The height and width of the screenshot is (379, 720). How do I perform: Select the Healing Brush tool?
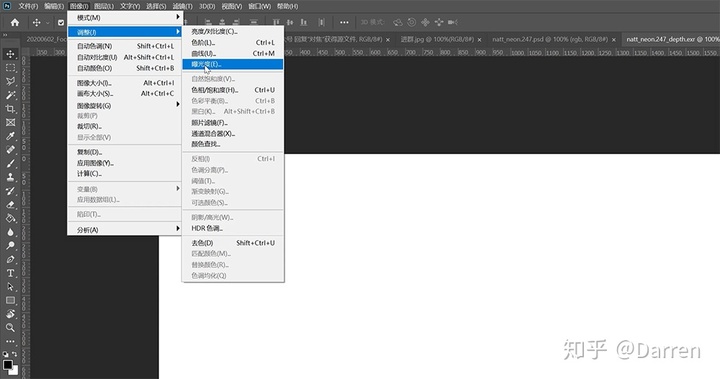(x=10, y=150)
